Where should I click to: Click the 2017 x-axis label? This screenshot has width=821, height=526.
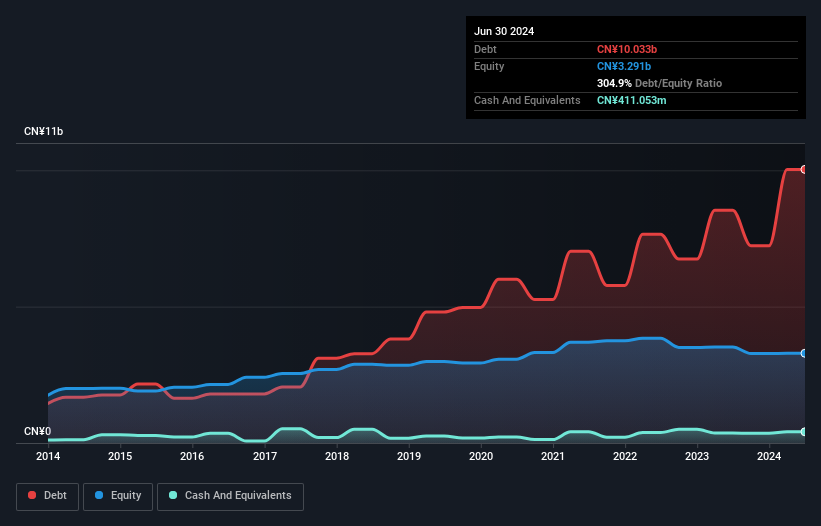pos(265,456)
